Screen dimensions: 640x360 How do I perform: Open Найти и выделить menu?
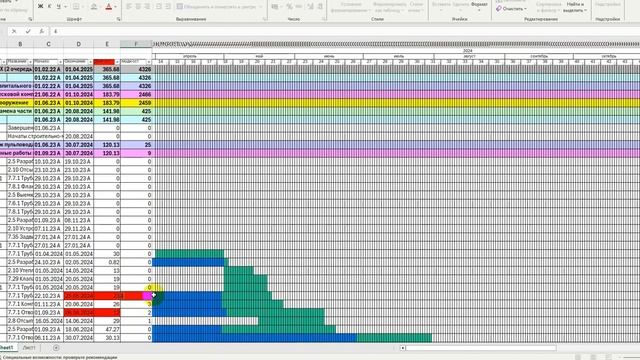point(575,7)
